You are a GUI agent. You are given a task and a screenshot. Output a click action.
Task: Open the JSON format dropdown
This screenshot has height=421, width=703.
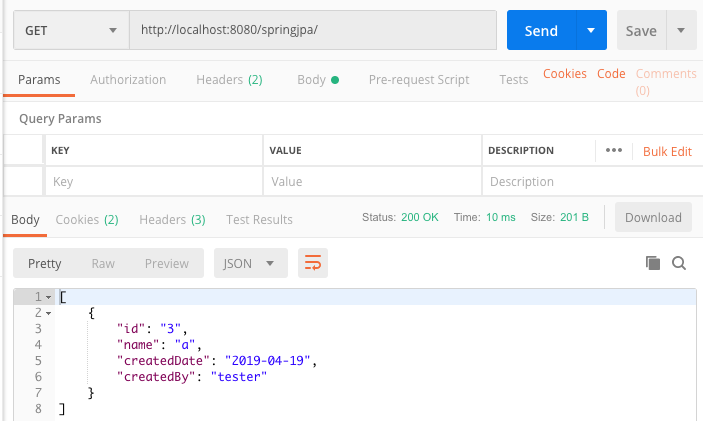(251, 263)
